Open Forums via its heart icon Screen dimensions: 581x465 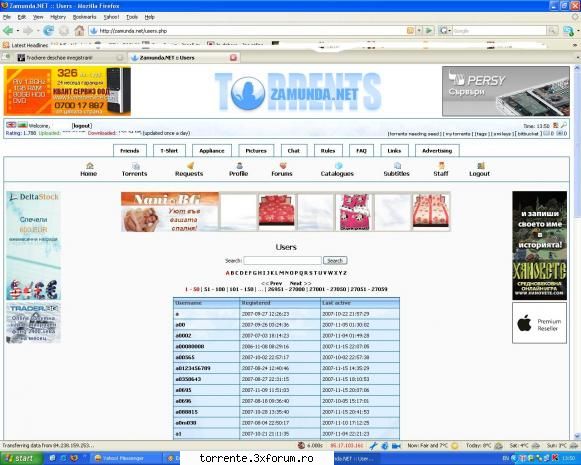click(283, 166)
